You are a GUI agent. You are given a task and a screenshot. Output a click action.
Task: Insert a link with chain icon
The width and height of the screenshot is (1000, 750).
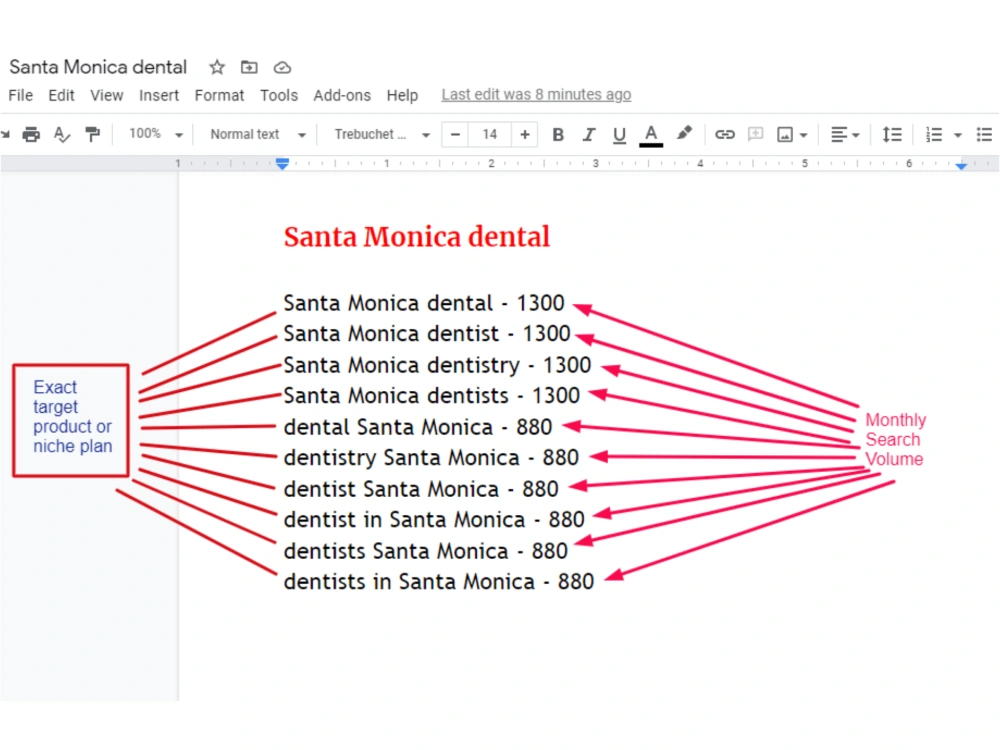724,135
